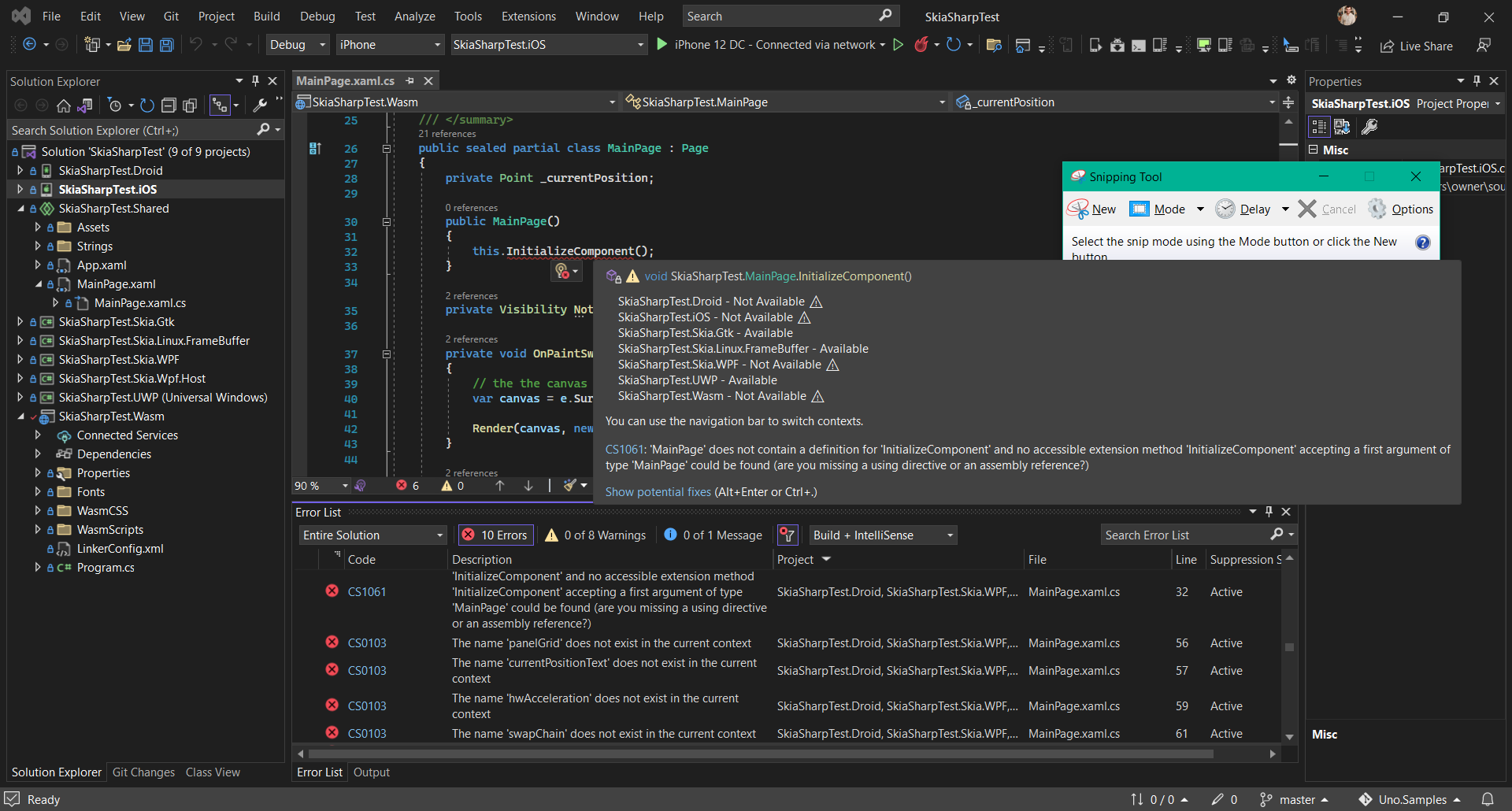Expand the SkiaSharpTest.Droid project node
The height and width of the screenshot is (811, 1512).
[20, 170]
